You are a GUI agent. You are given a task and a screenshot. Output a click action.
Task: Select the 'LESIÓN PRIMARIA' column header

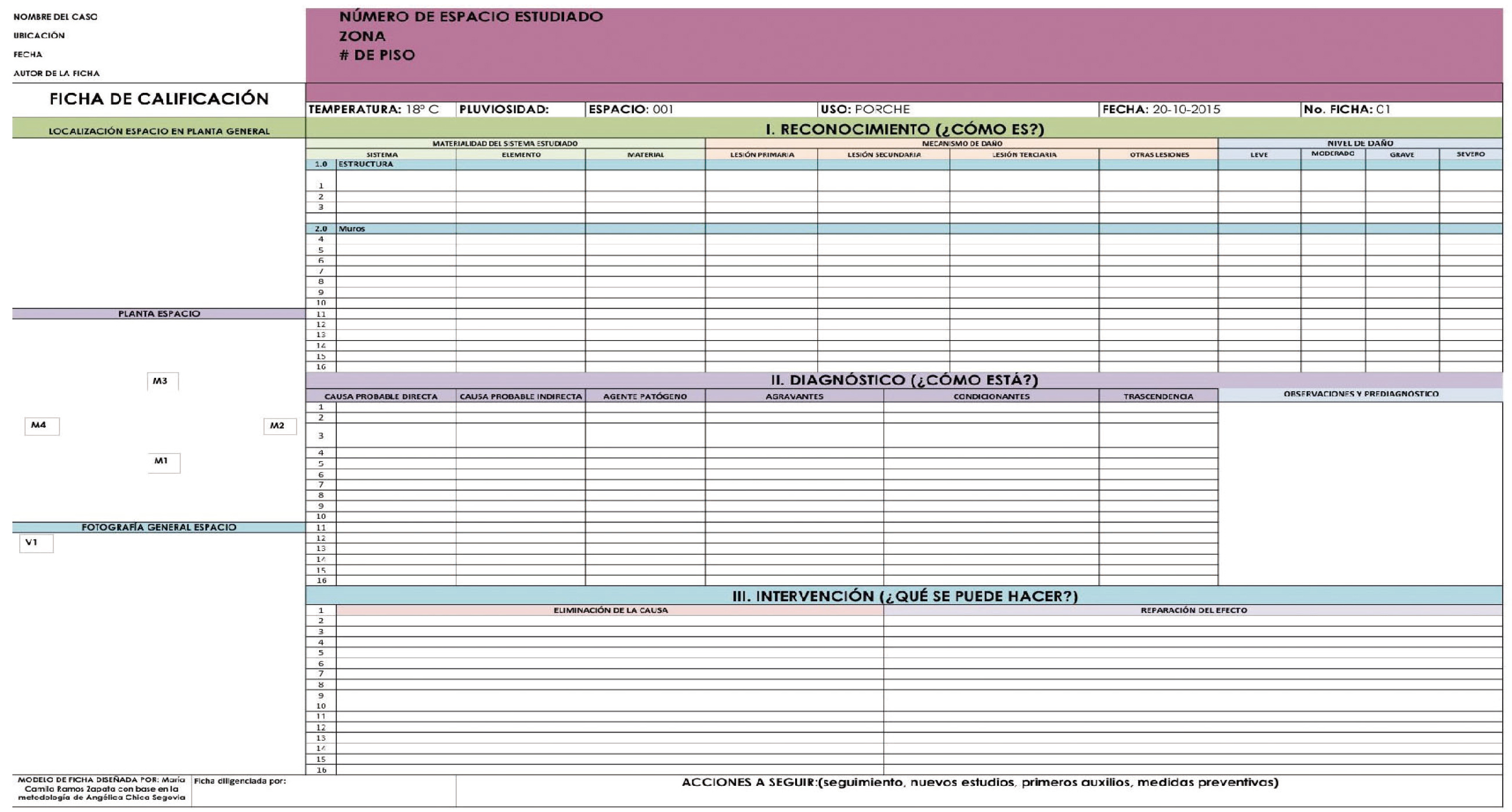762,154
